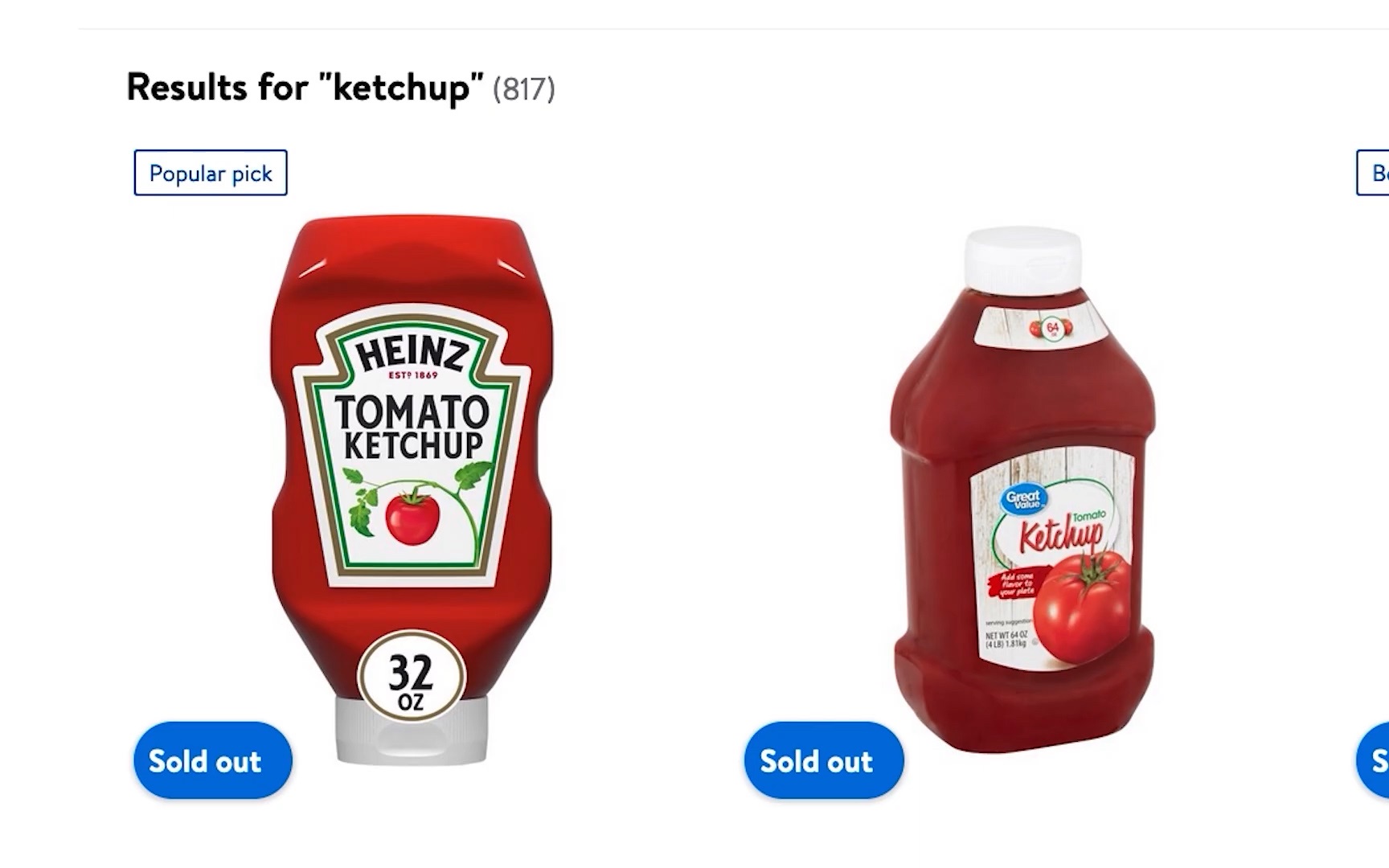1389x868 pixels.
Task: Click the white cap of Great Value bottle
Action: point(1022,257)
